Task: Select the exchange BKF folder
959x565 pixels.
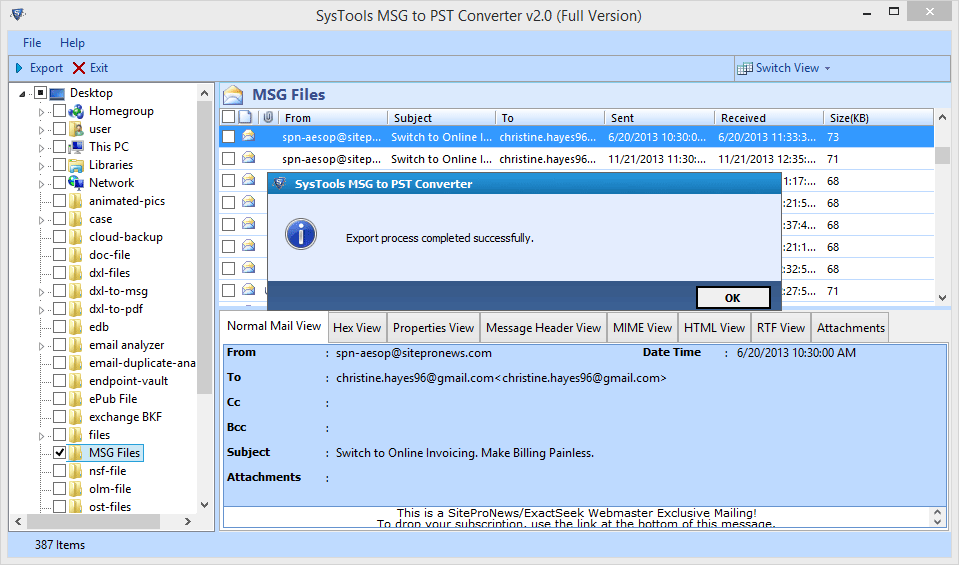Action: click(x=125, y=416)
